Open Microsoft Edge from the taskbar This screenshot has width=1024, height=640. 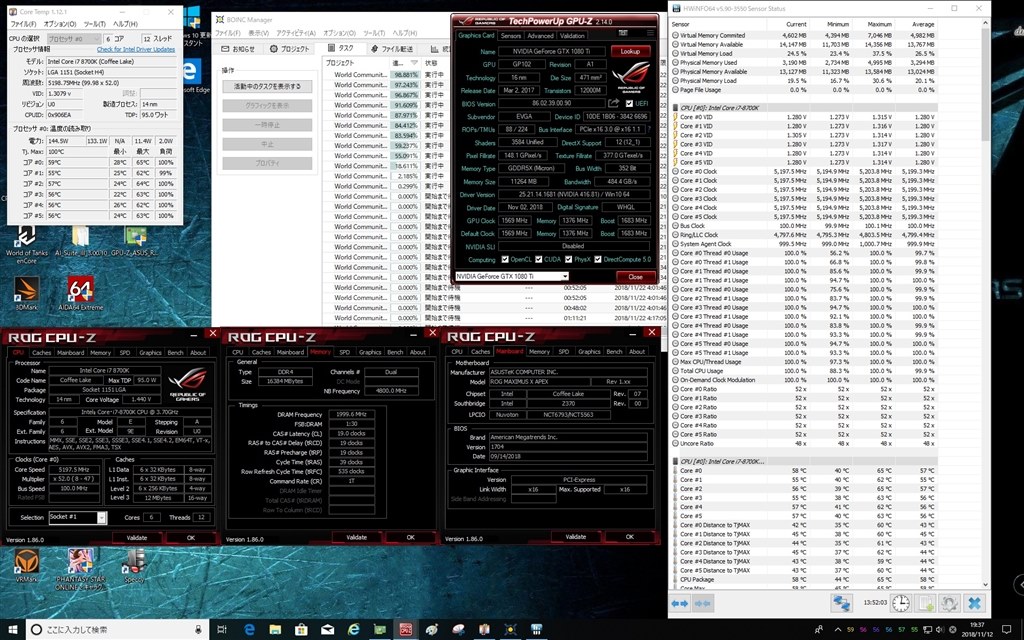[249, 629]
